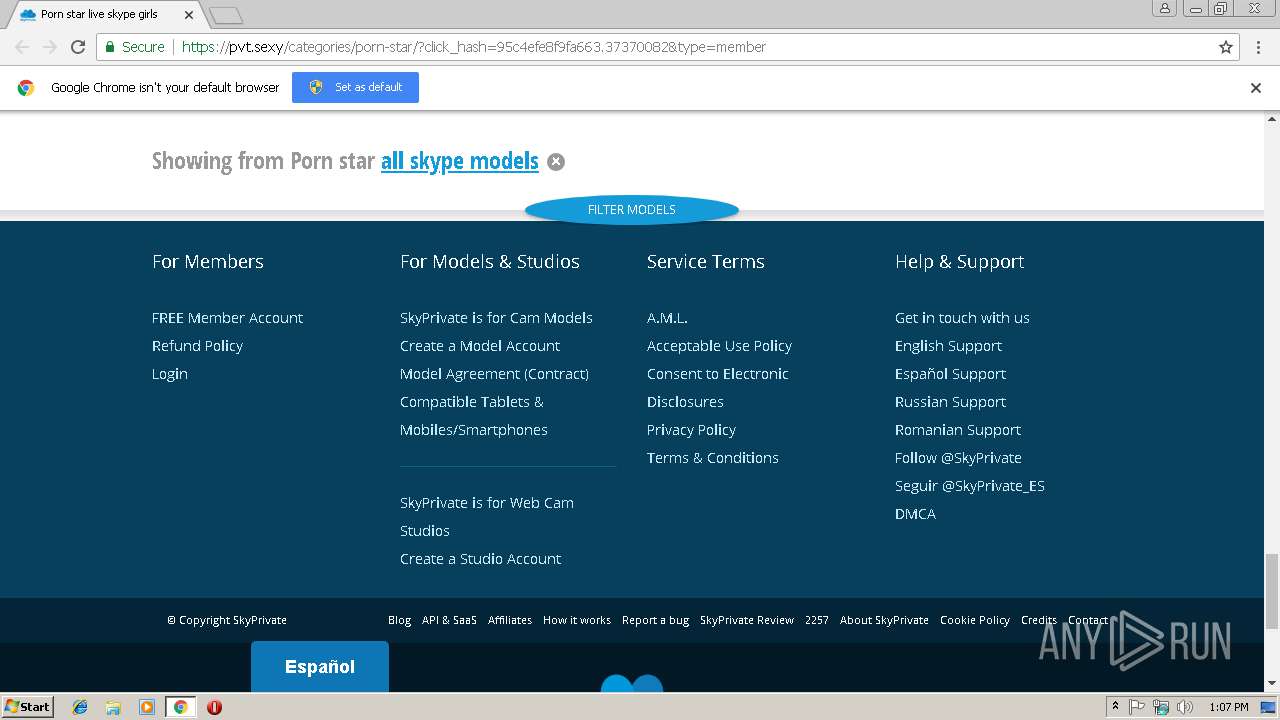Open the Report a bug footer link
The width and height of the screenshot is (1280, 720).
pyautogui.click(x=655, y=620)
